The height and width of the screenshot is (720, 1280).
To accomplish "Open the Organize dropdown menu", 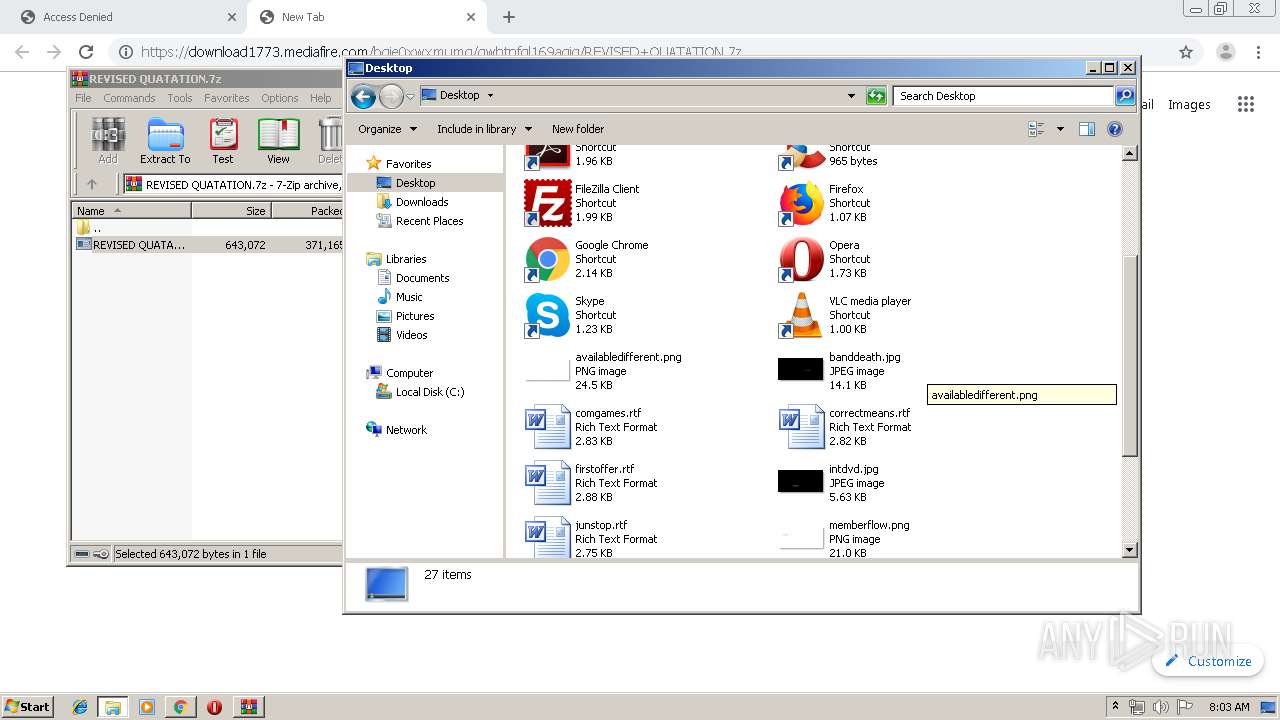I will [387, 129].
